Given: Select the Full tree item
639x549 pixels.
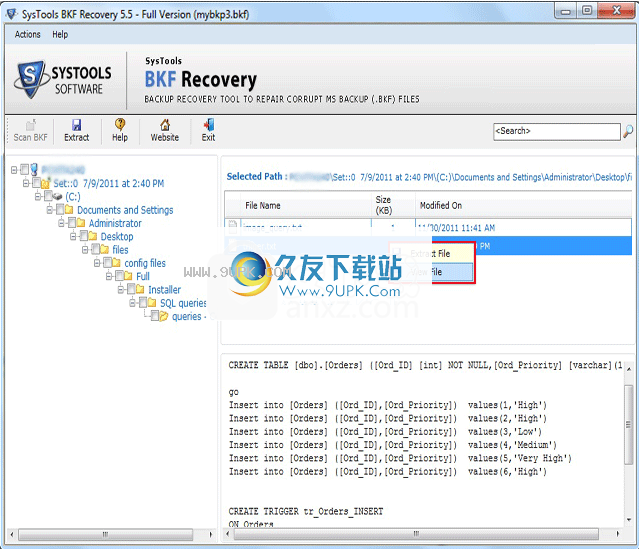Looking at the screenshot, I should coord(143,276).
